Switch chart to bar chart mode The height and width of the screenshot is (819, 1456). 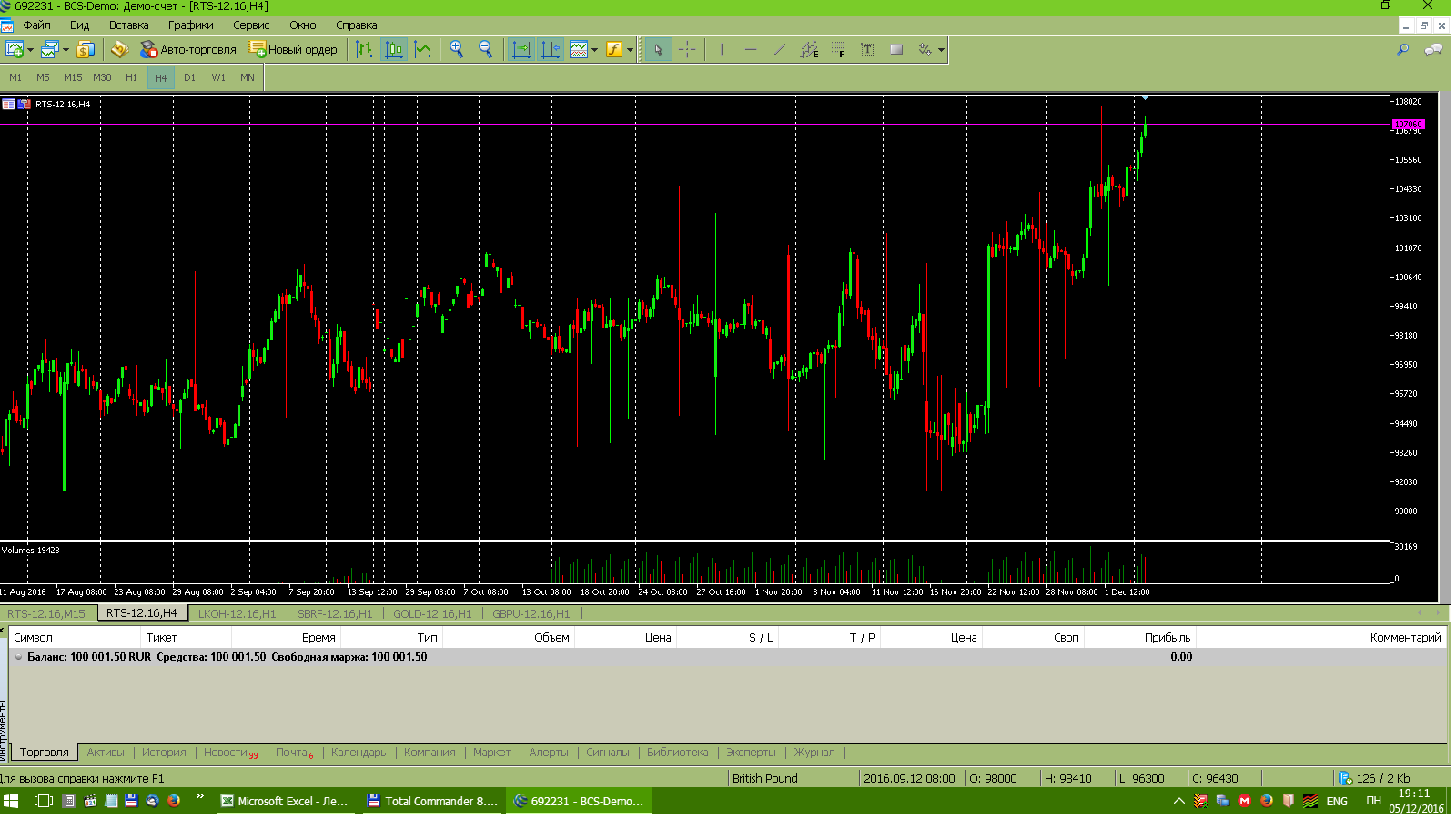tap(364, 49)
